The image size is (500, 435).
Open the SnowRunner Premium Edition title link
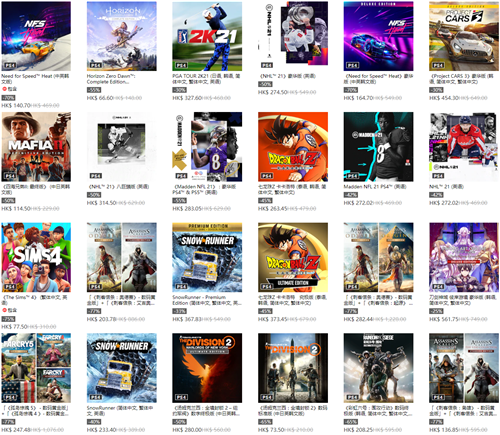(206, 300)
